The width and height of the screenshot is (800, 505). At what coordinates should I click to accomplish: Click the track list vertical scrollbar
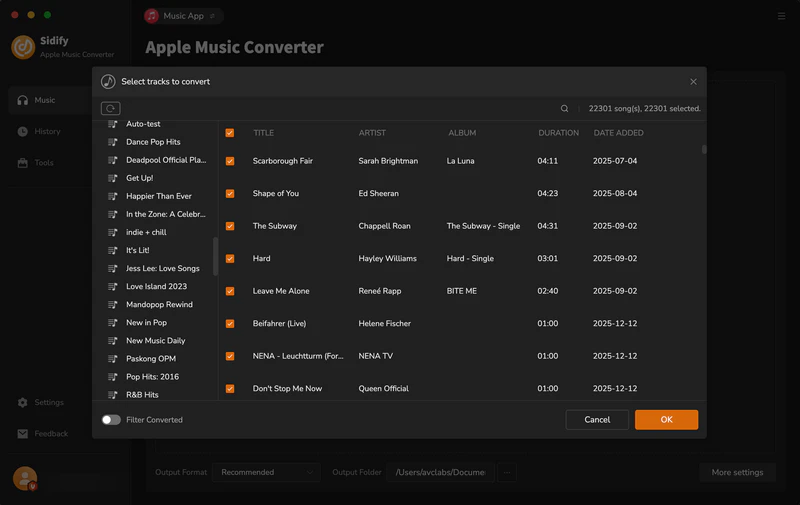click(x=704, y=149)
